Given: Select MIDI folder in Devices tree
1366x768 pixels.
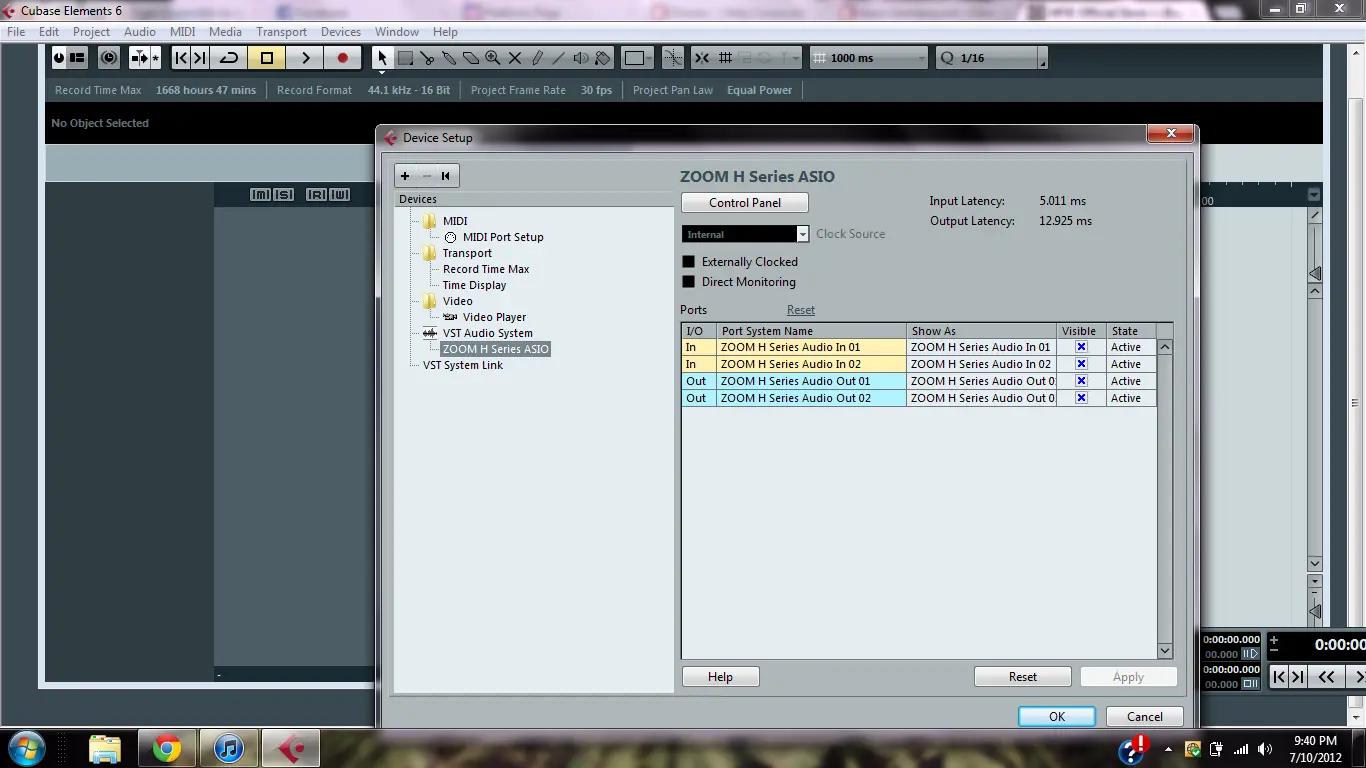Looking at the screenshot, I should (x=455, y=221).
